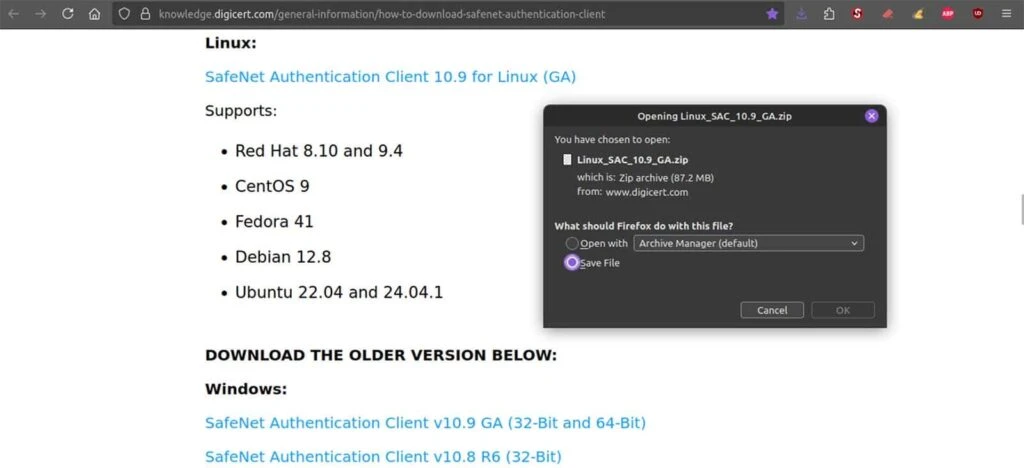
Task: Open SafeNet Authentication Client 10.9 for Linux link
Action: [x=391, y=77]
